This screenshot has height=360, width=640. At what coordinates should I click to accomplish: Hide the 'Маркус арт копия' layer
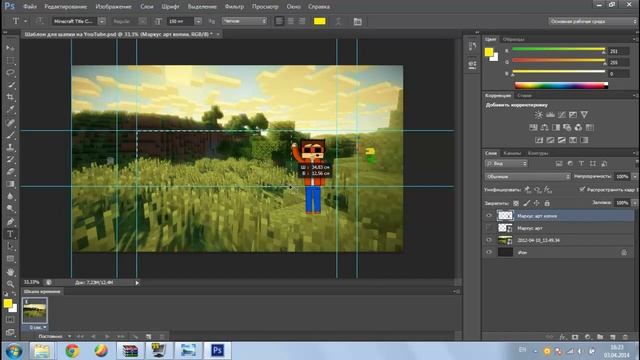coord(489,216)
